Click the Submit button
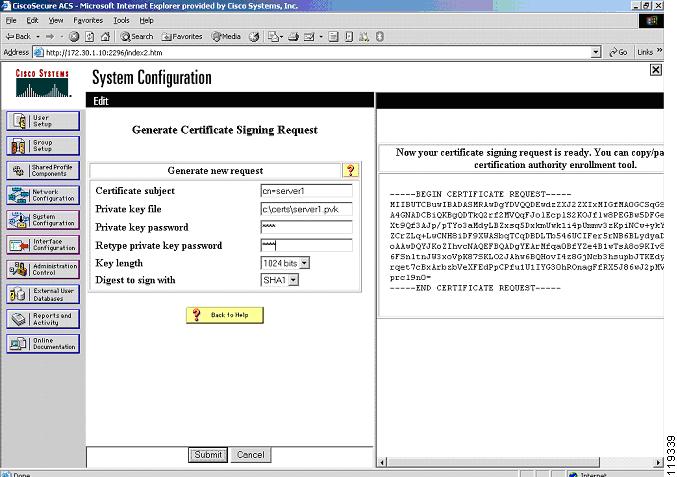The width and height of the screenshot is (677, 477). click(x=208, y=455)
